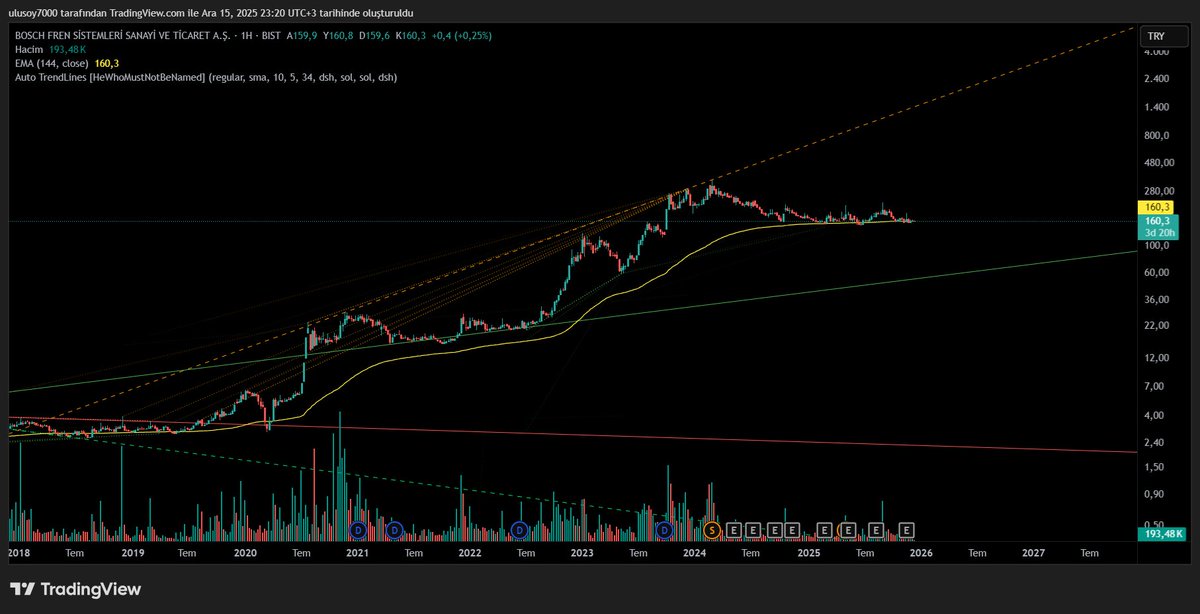The height and width of the screenshot is (614, 1200).
Task: Click the 1.400 price axis level
Action: tap(1157, 107)
